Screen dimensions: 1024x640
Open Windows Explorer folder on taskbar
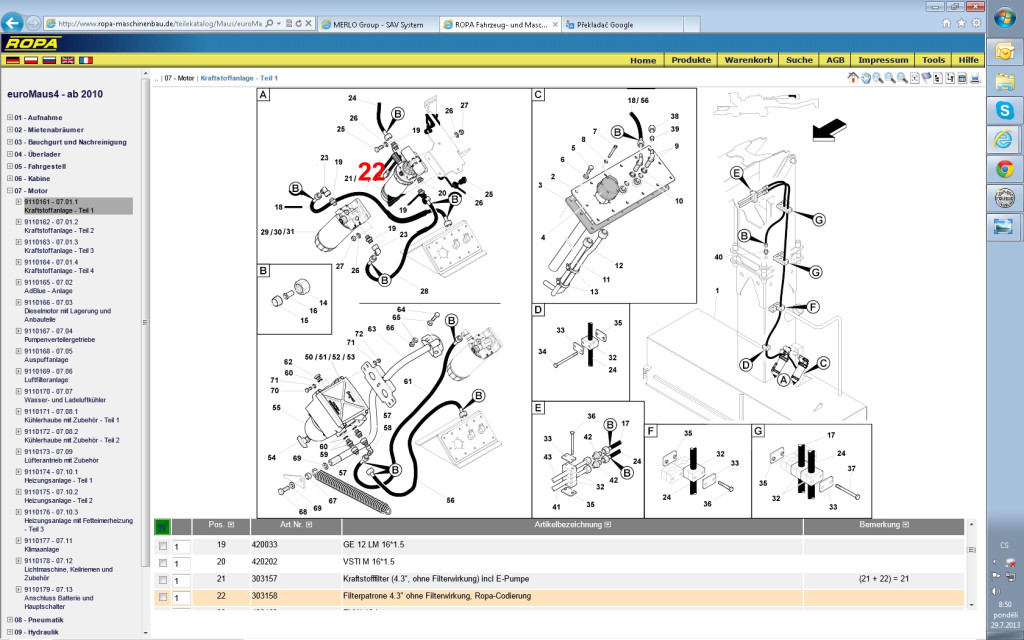pos(1004,81)
